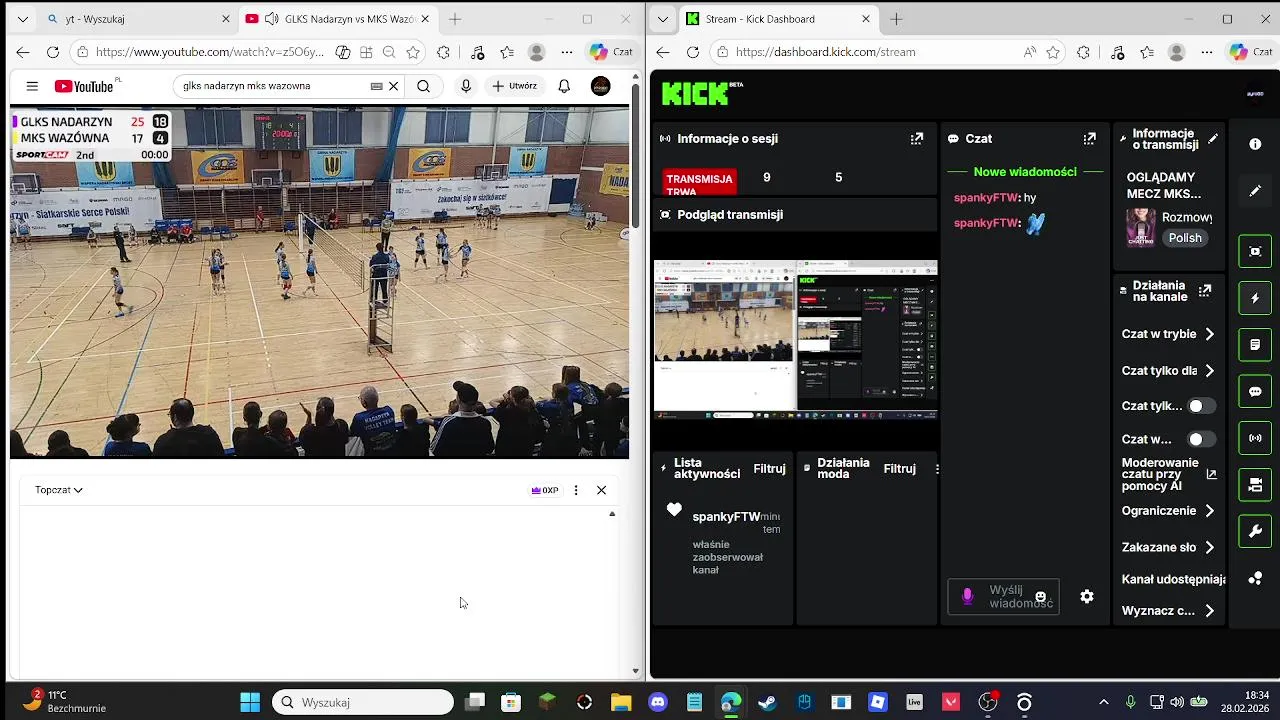Open the info icon in Kick right sidebar
This screenshot has height=720, width=1280.
tap(1255, 144)
